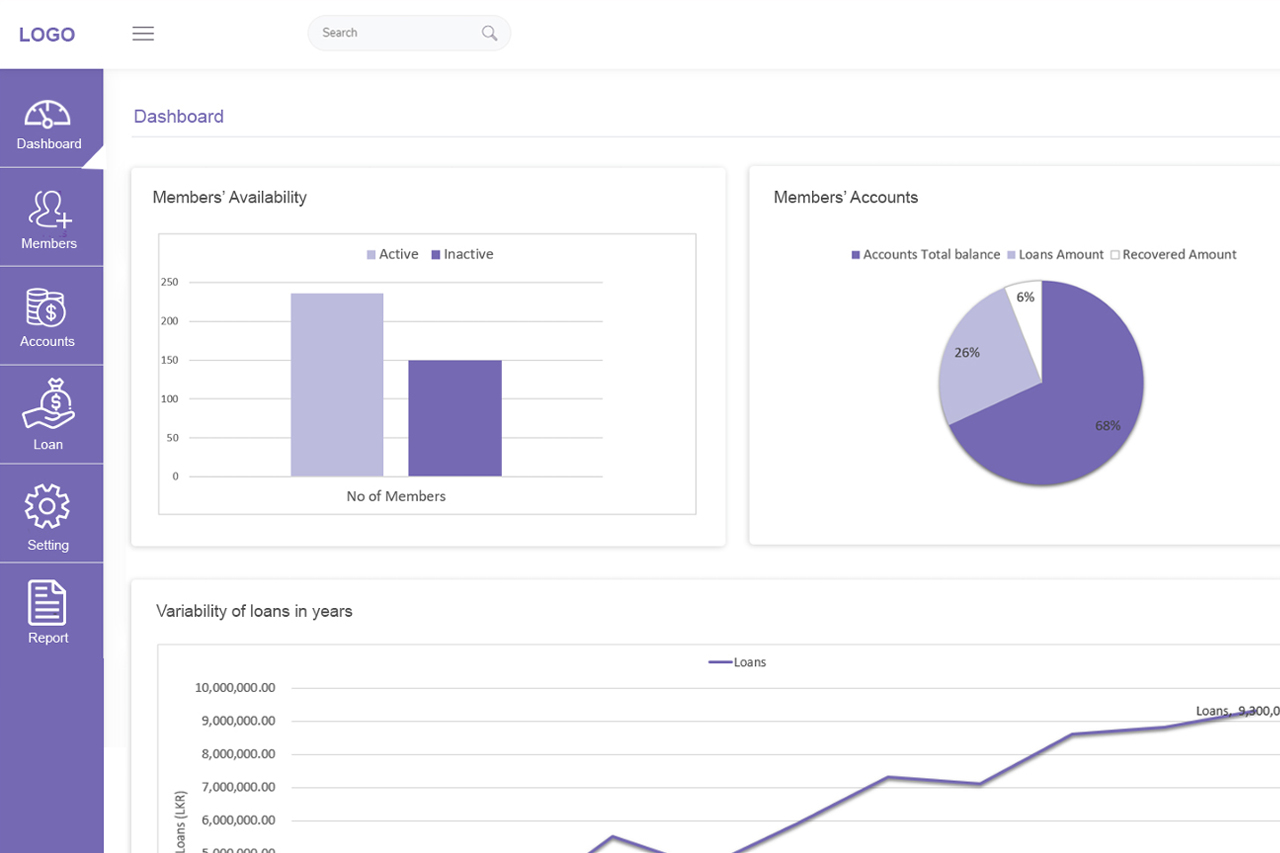The image size is (1280, 853).
Task: Toggle the Active legend entry
Action: point(392,254)
